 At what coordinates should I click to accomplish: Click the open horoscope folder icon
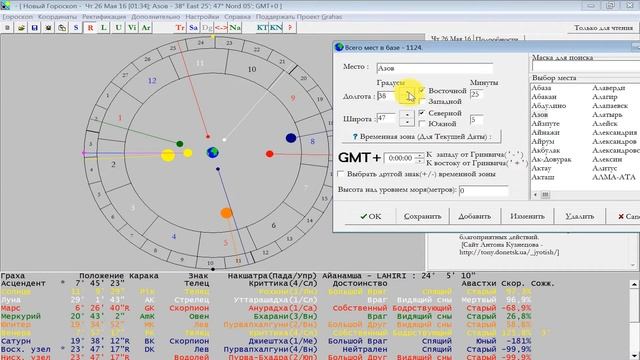tap(21, 28)
